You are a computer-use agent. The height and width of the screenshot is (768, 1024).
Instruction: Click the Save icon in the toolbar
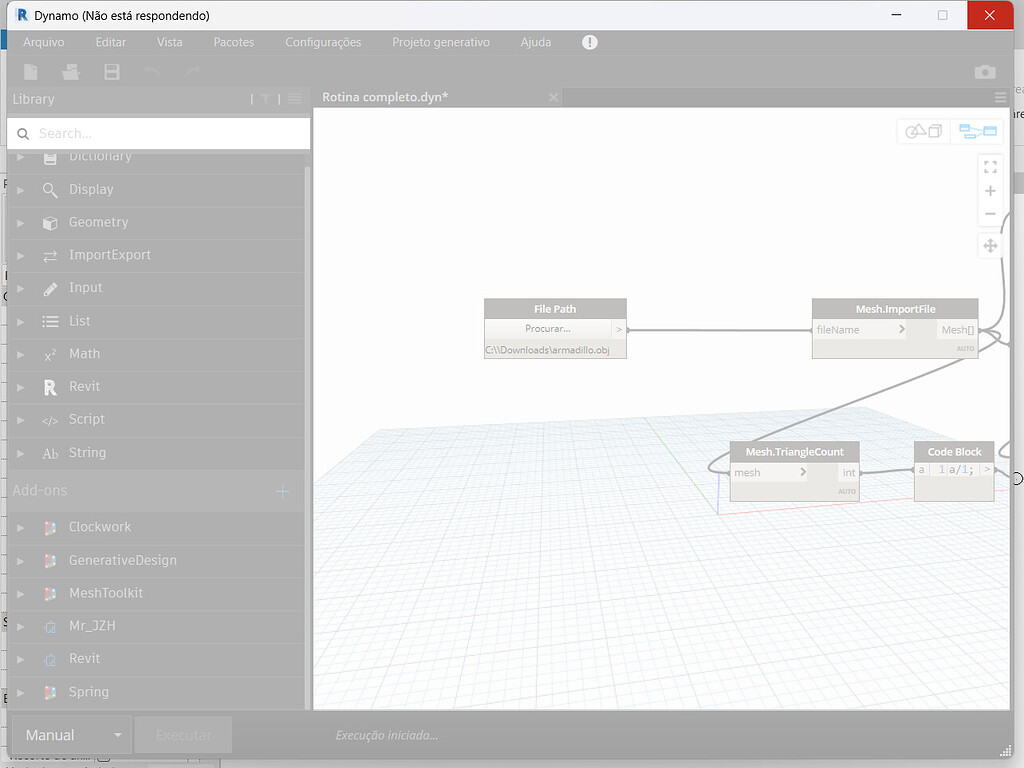point(111,71)
